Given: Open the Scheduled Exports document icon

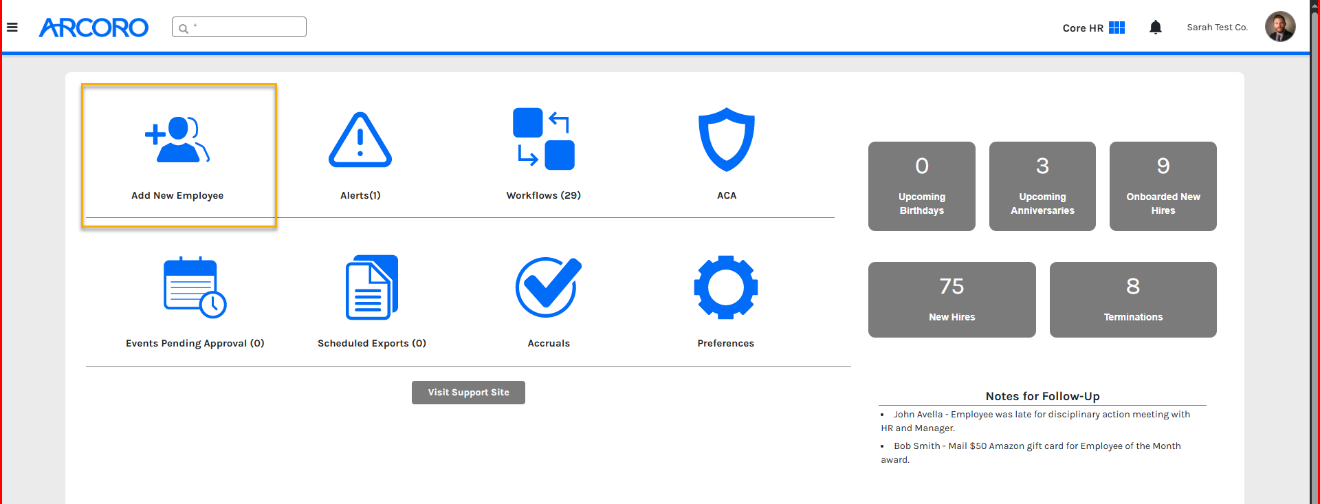Looking at the screenshot, I should click(x=372, y=287).
